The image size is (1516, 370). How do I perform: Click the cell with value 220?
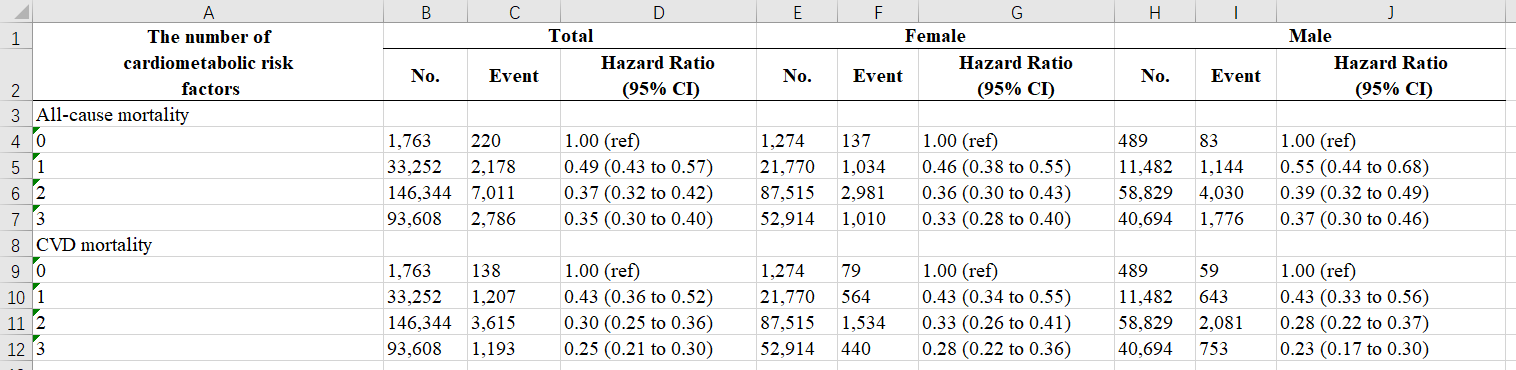click(513, 140)
